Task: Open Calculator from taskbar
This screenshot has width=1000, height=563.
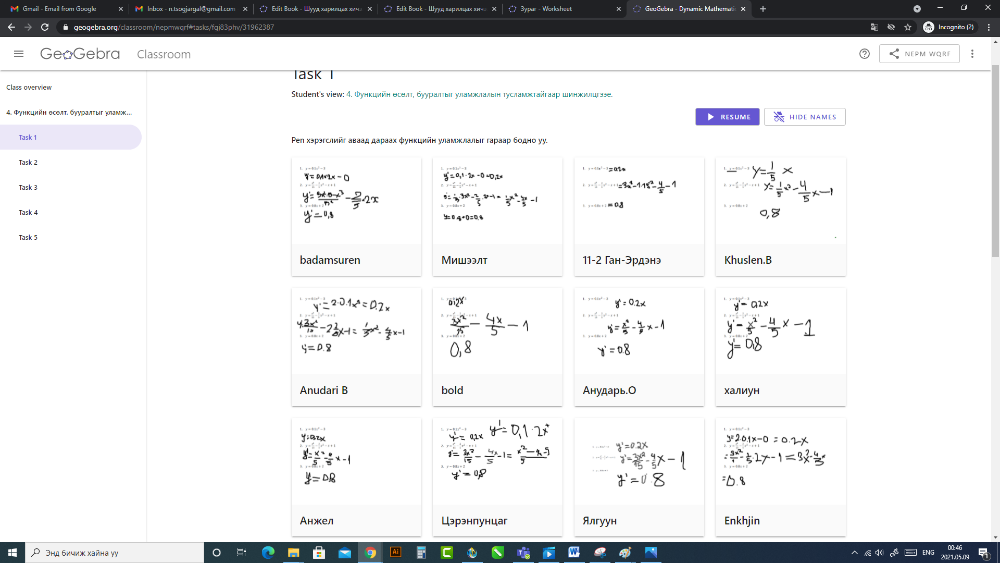Action: click(x=421, y=552)
